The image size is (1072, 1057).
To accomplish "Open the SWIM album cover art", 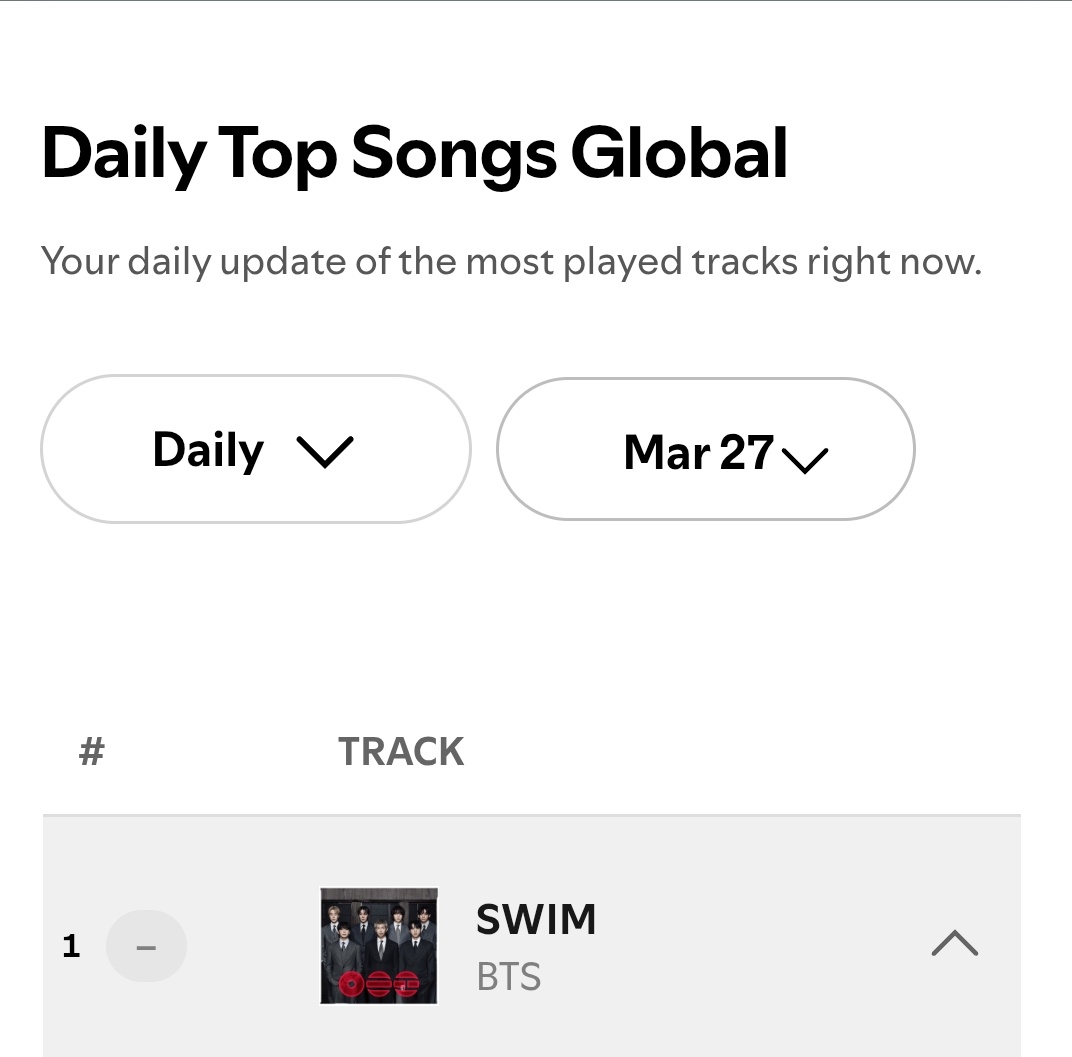I will pyautogui.click(x=378, y=945).
